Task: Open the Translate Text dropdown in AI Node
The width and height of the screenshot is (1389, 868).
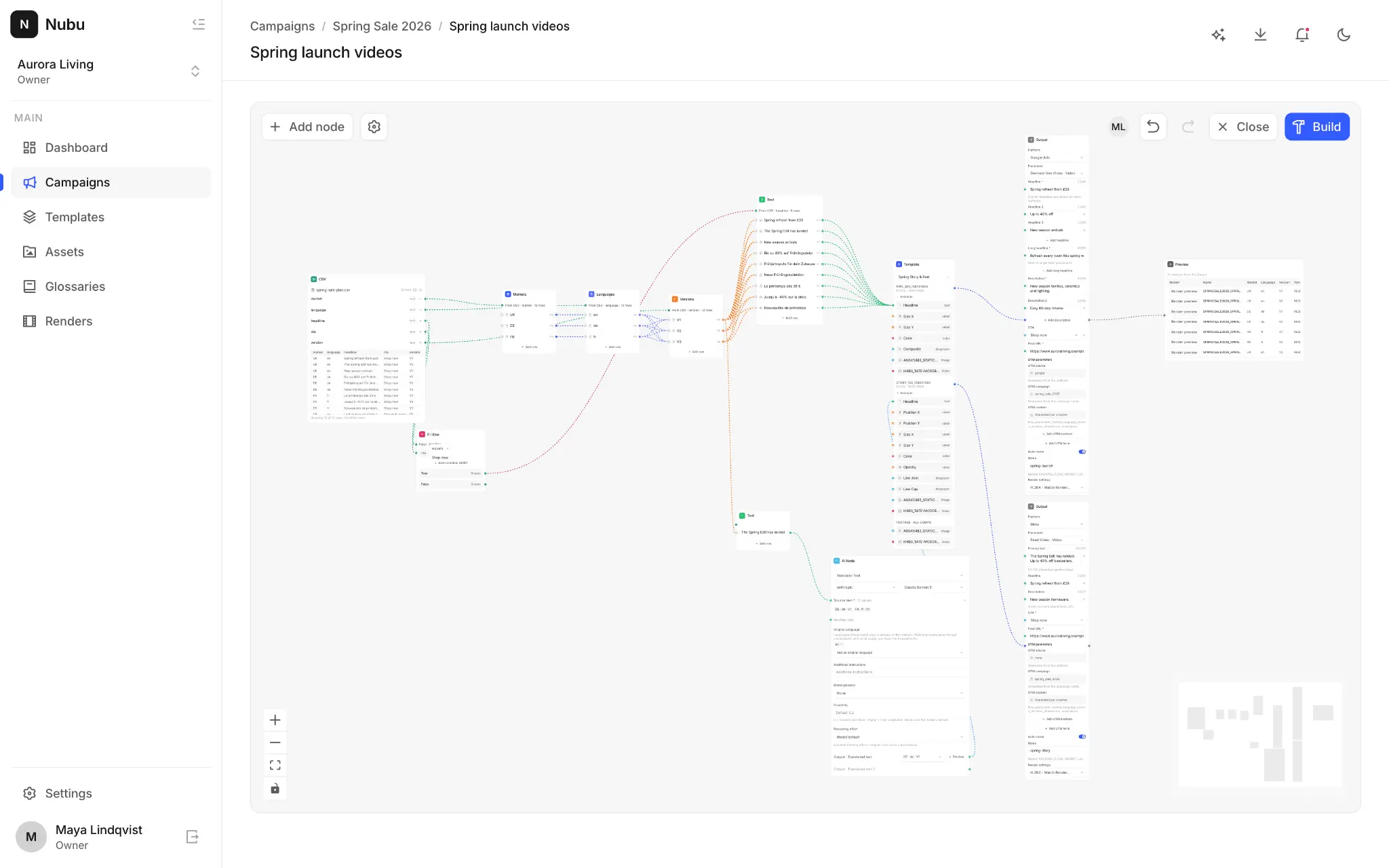Action: coord(899,576)
